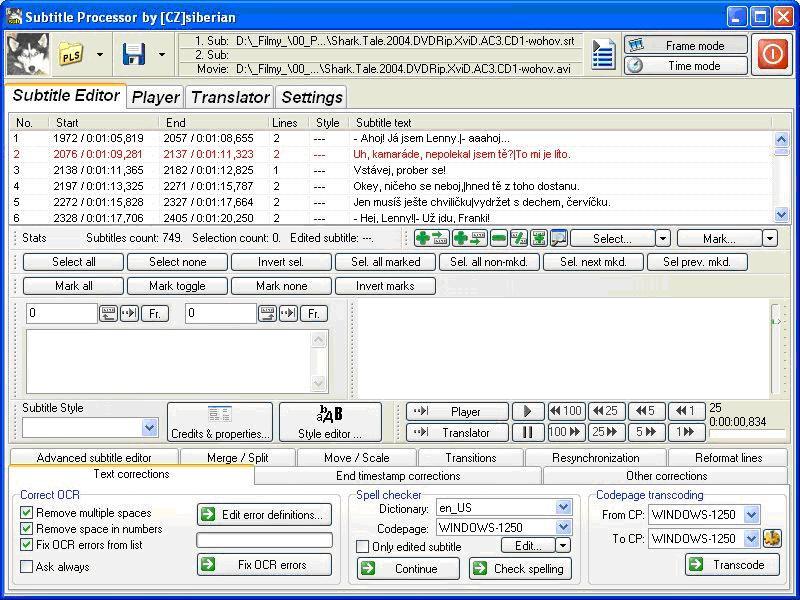Click 'Invert sel.' button
This screenshot has height=600, width=800.
(x=281, y=262)
